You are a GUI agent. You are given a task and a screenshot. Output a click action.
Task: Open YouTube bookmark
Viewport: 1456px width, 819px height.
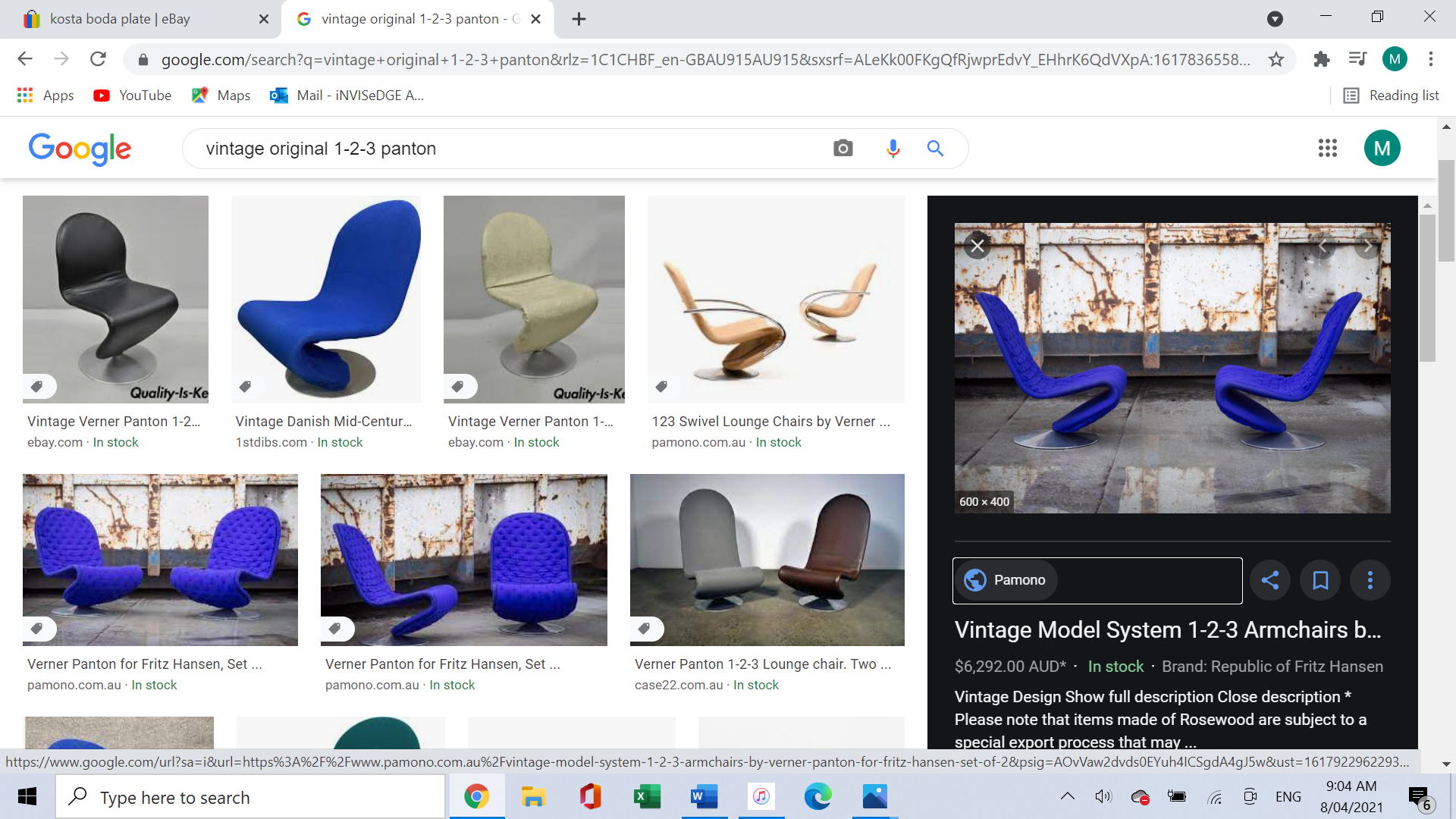pyautogui.click(x=133, y=96)
